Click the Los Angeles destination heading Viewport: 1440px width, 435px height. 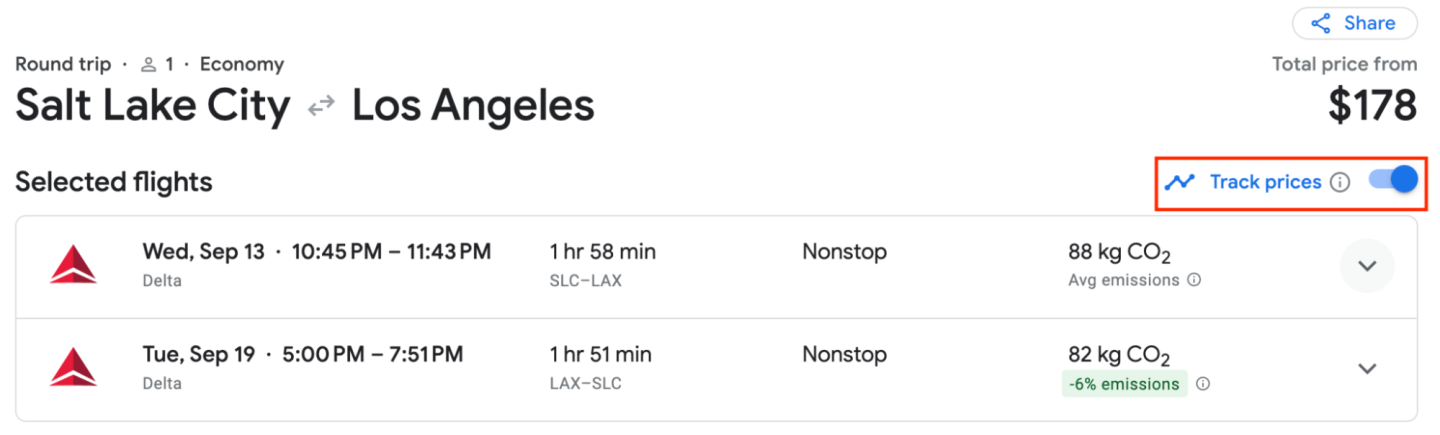tap(473, 106)
